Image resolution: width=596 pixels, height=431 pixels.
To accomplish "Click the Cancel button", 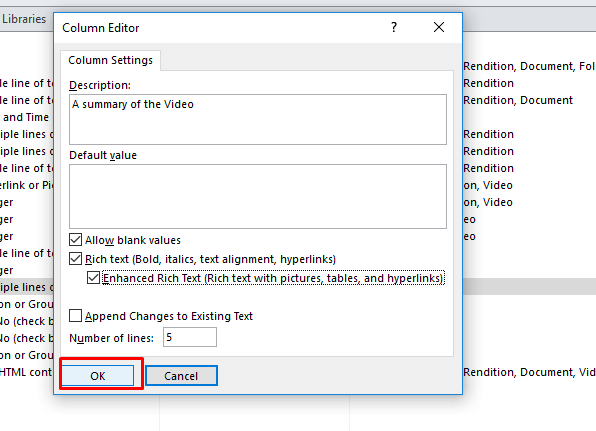I will (181, 376).
